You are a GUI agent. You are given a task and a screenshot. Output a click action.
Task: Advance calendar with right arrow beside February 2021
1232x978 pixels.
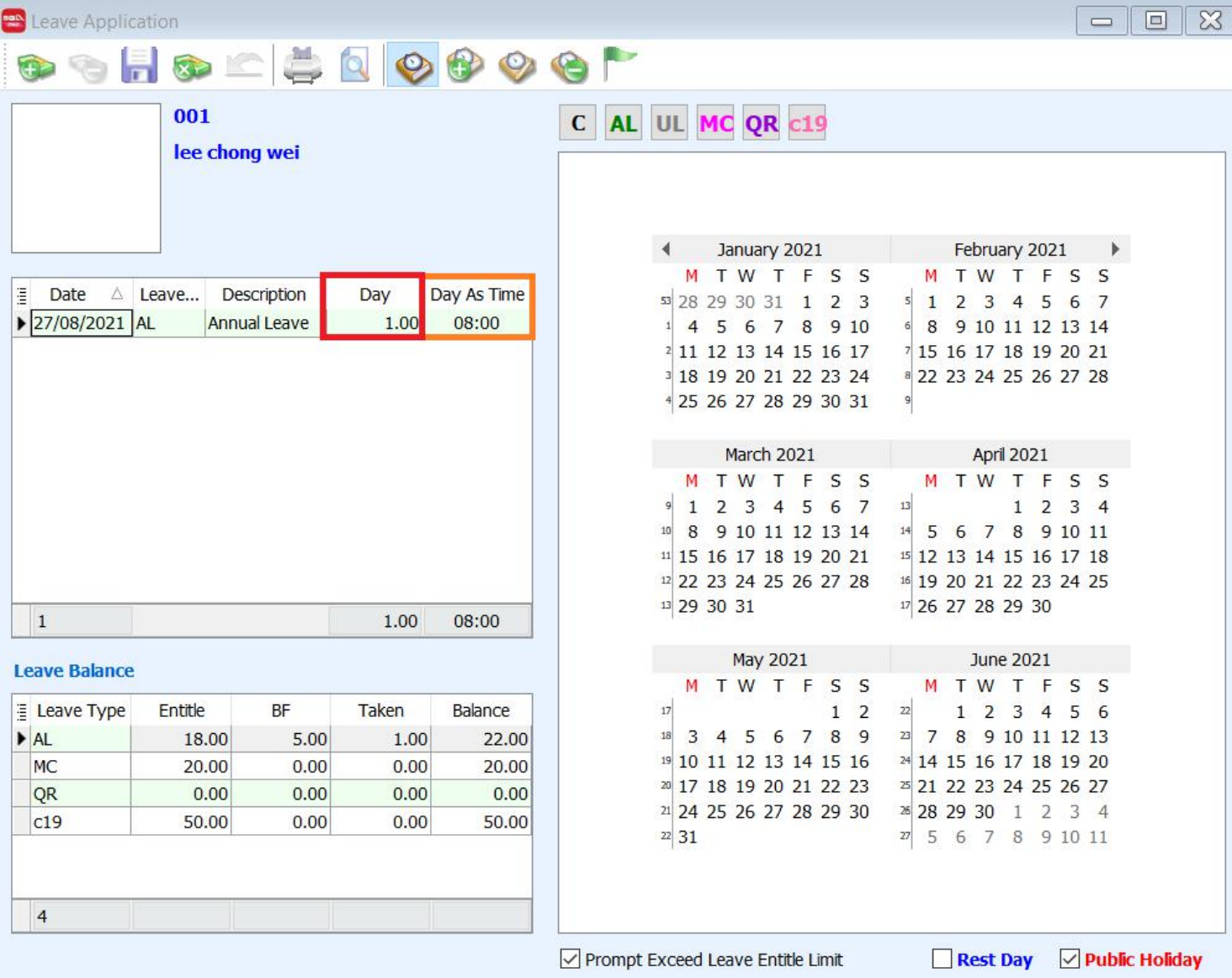[1115, 249]
